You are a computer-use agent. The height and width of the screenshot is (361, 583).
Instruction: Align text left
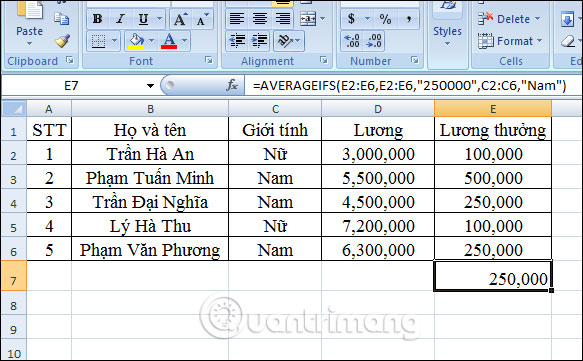[x=237, y=19]
